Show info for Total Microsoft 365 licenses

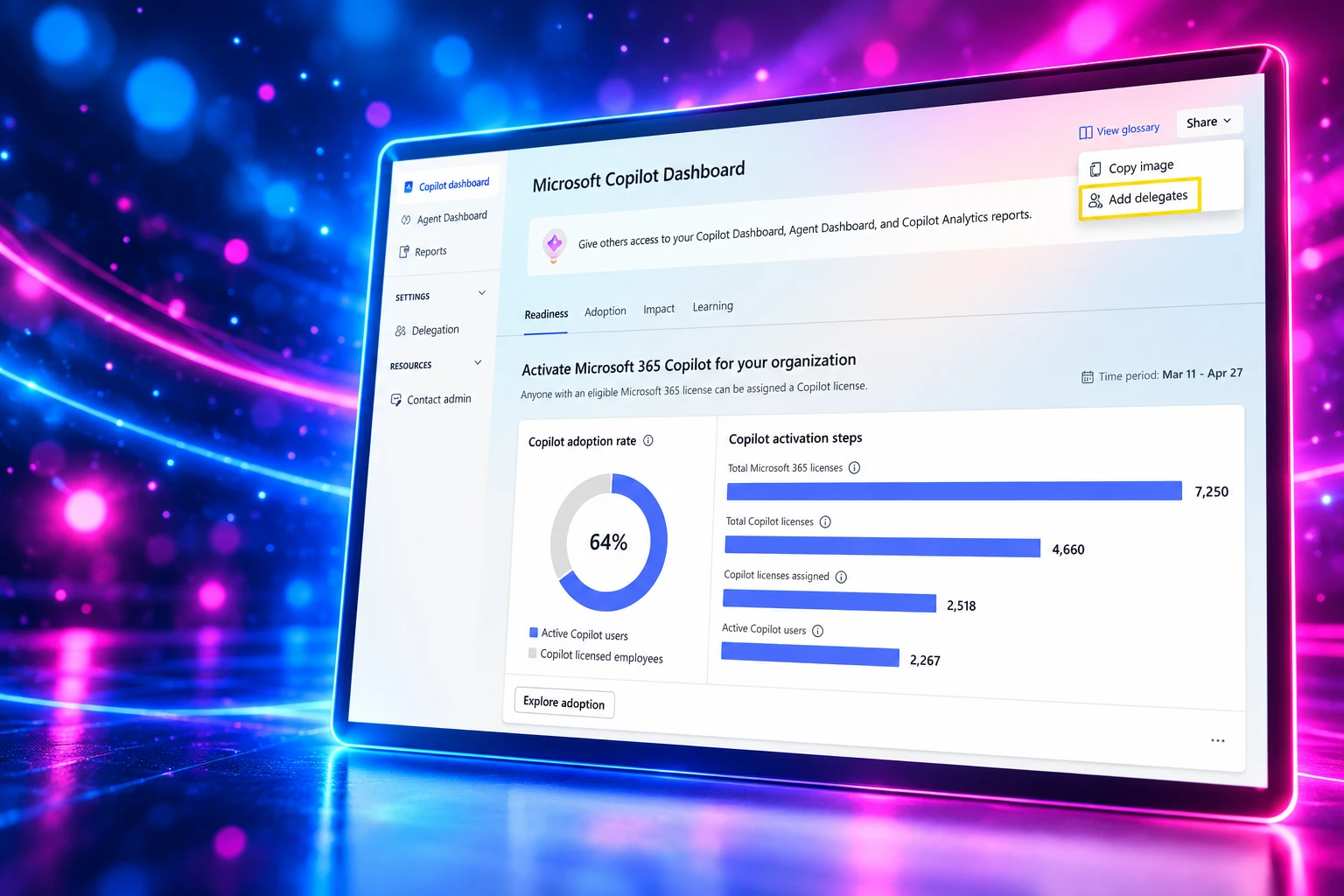coord(855,468)
